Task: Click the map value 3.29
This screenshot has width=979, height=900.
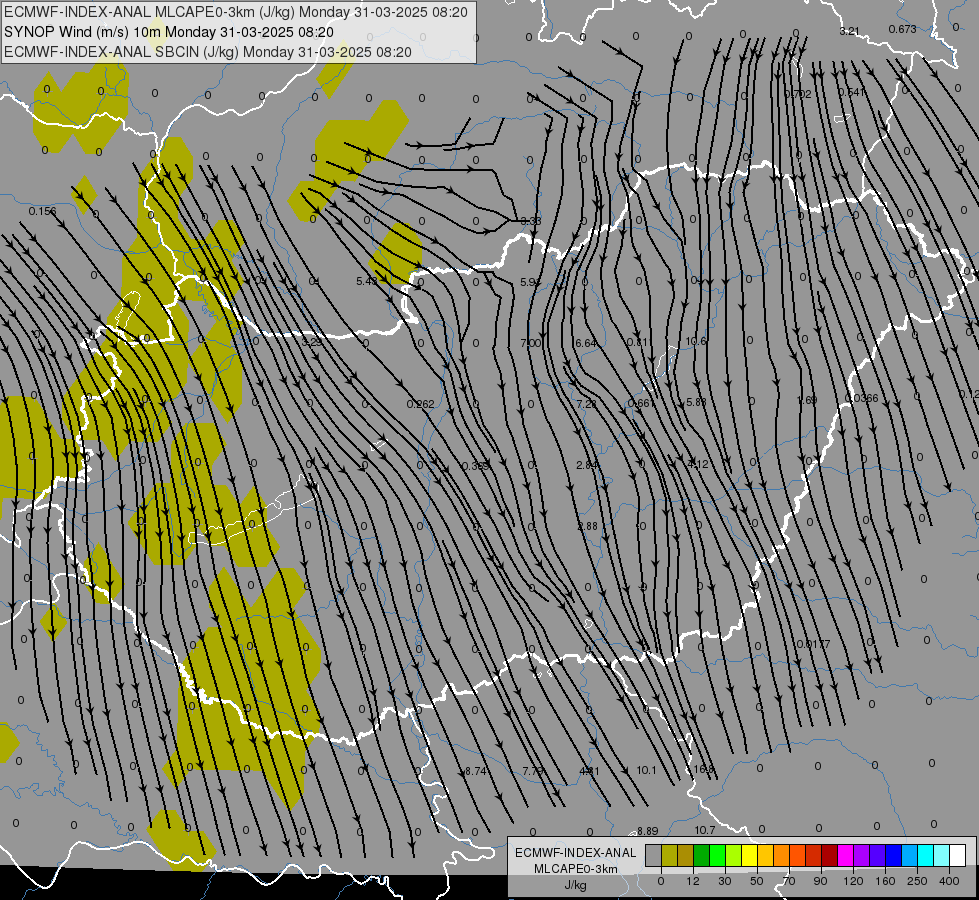Action: point(312,342)
